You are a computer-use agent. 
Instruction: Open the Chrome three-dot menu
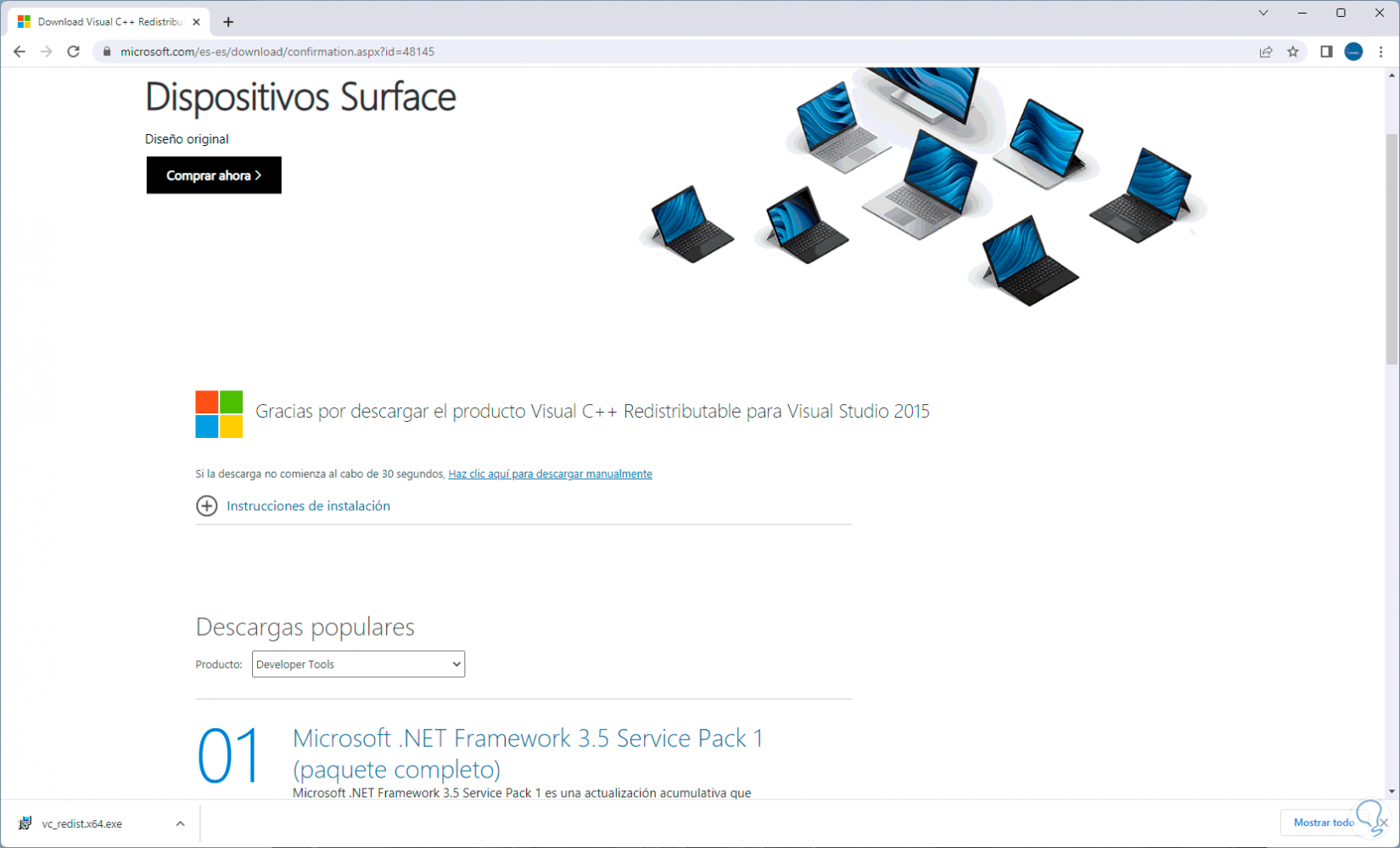tap(1380, 52)
